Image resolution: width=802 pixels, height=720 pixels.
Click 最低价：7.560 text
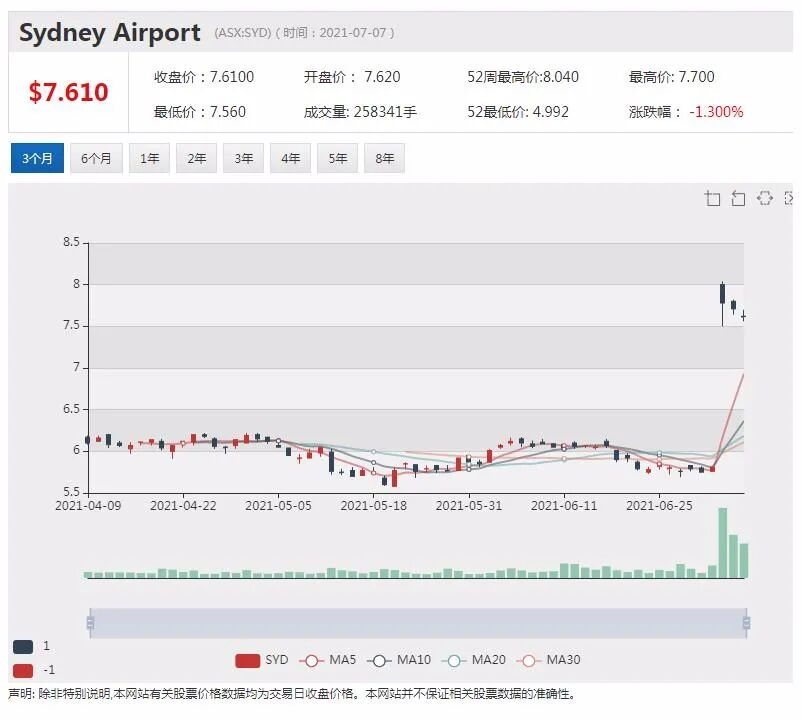coord(199,112)
